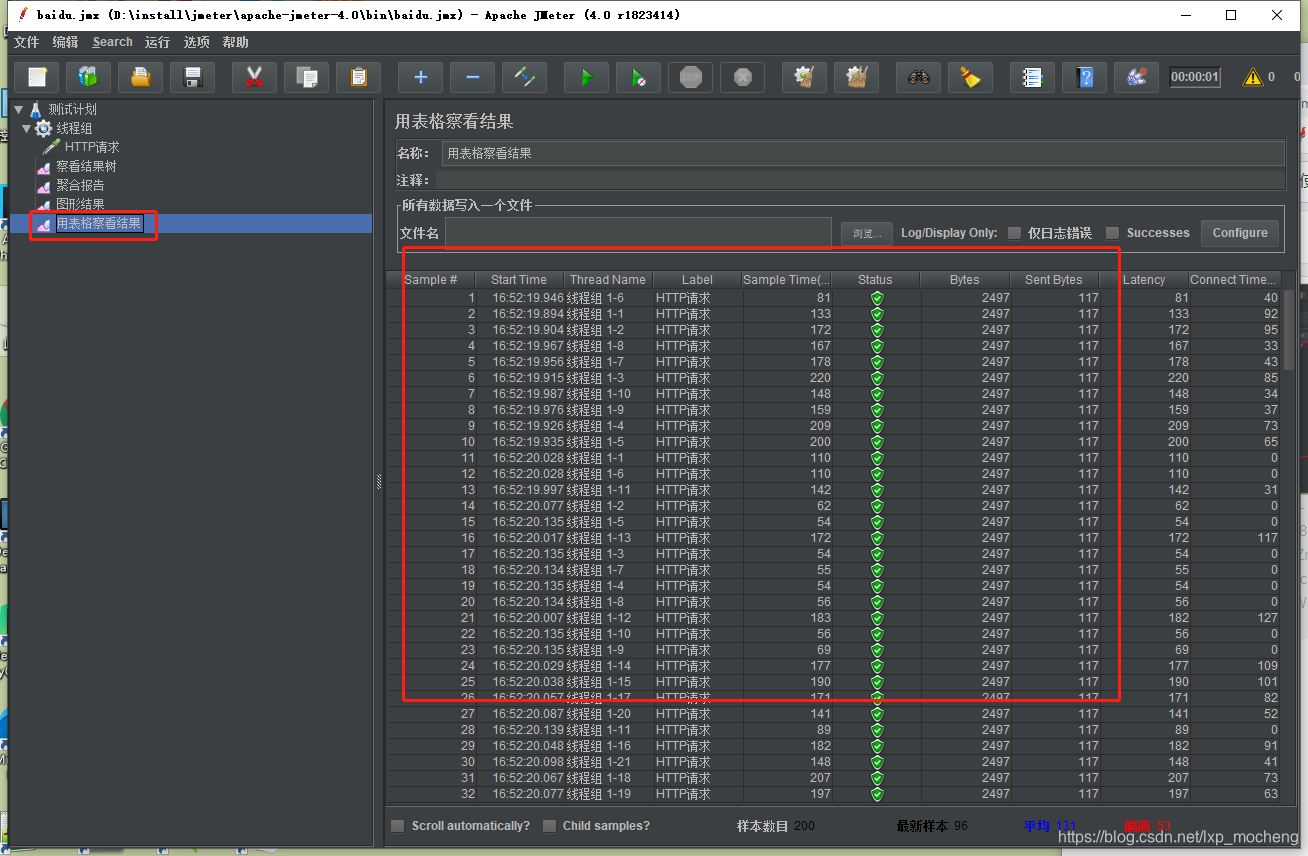Click the Open file folder icon
Viewport: 1308px width, 856px height.
(x=141, y=77)
